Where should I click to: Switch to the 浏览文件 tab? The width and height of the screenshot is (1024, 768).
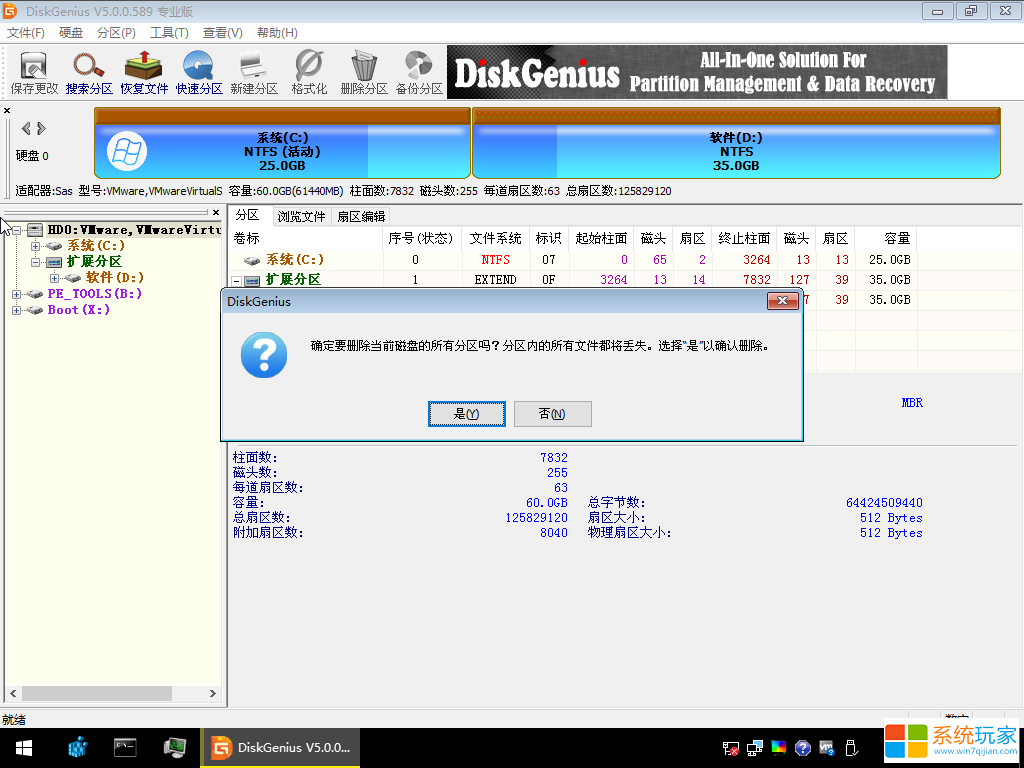[301, 216]
